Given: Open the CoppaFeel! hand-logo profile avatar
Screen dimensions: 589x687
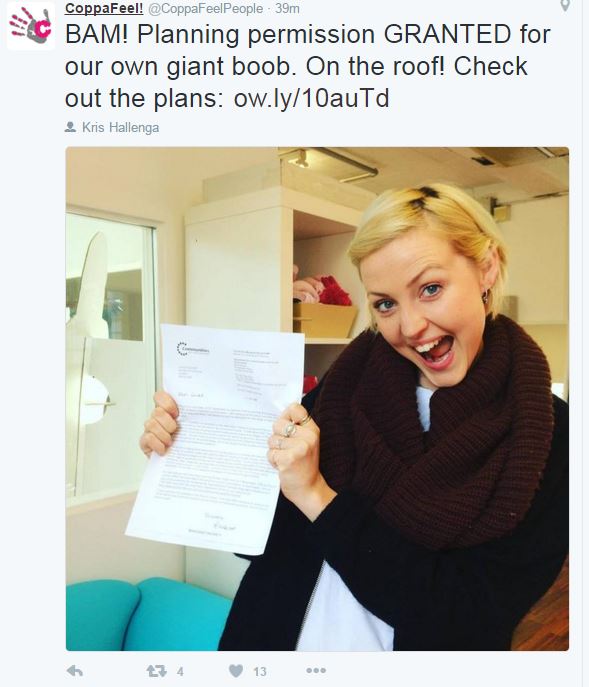Looking at the screenshot, I should coord(31,27).
